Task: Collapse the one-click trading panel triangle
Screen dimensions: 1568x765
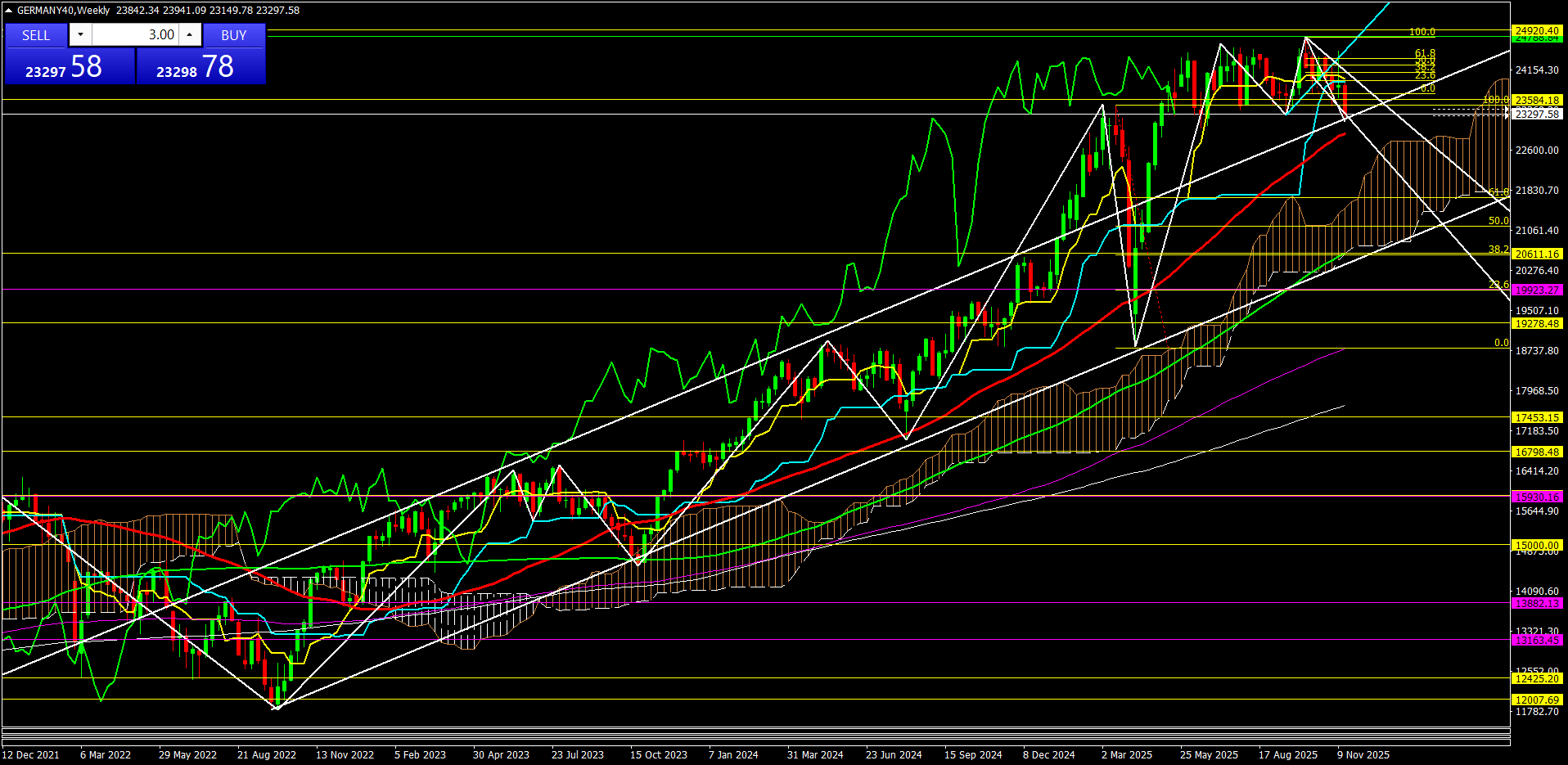Action: (x=8, y=11)
